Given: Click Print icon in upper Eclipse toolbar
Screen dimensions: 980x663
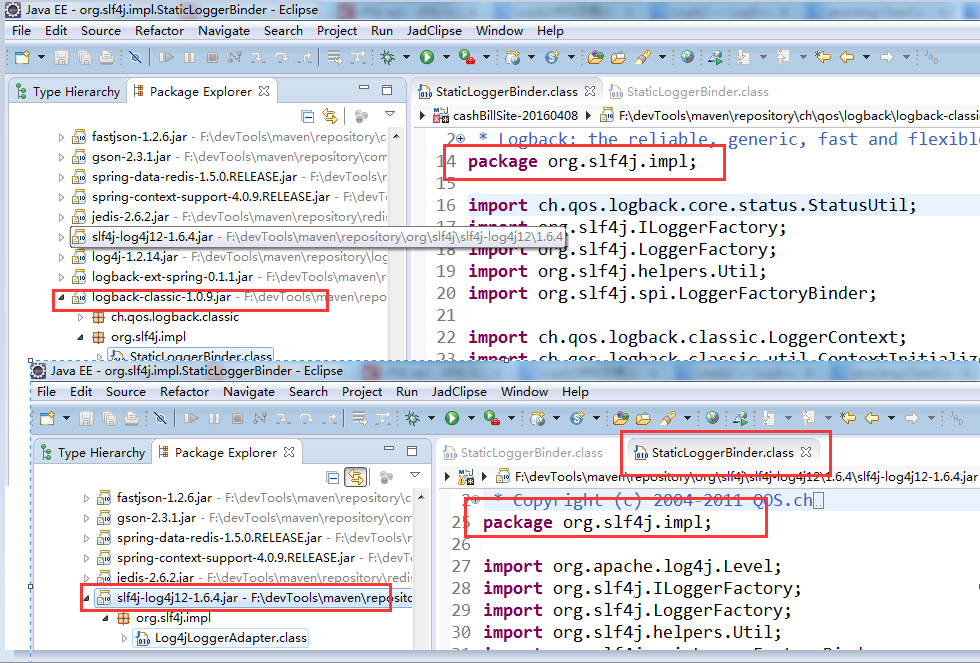Looking at the screenshot, I should click(106, 57).
